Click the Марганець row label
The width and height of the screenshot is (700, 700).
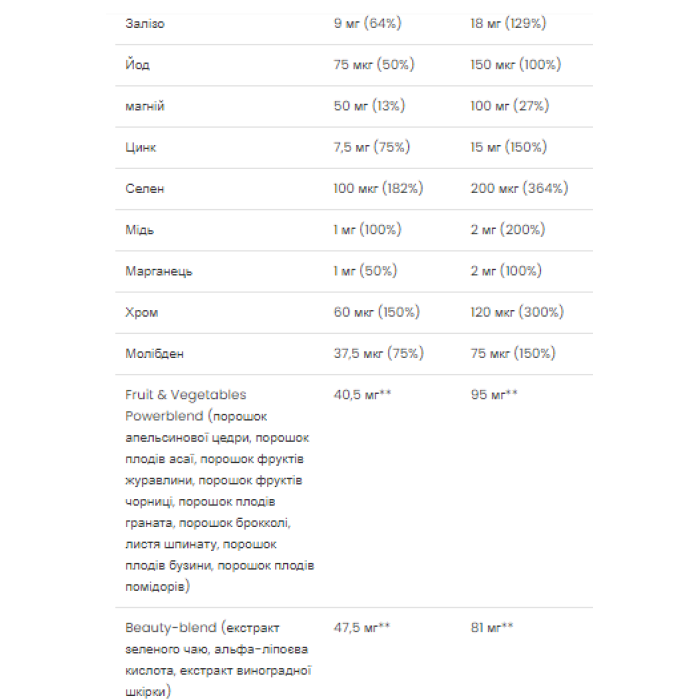(x=158, y=271)
